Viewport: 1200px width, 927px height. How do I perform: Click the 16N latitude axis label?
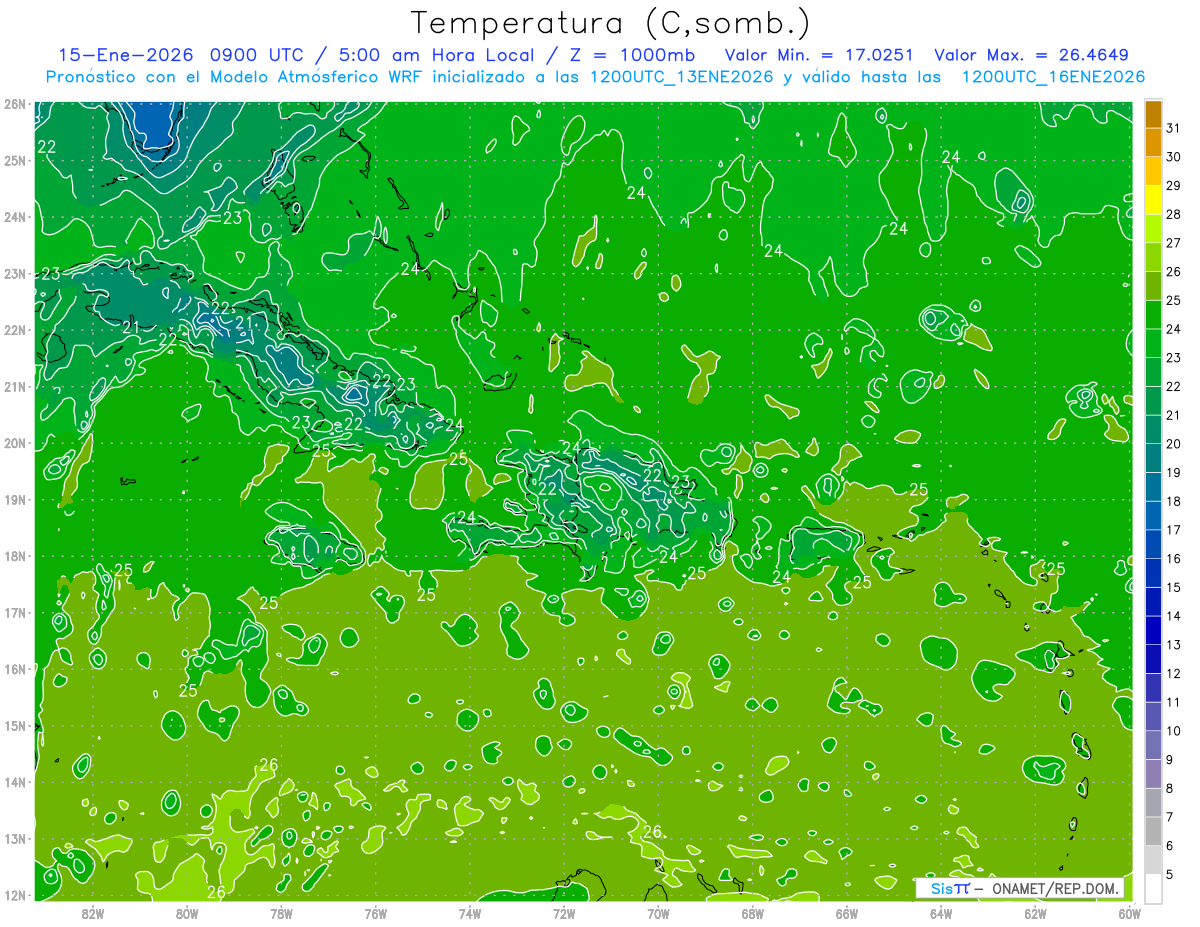click(x=15, y=669)
